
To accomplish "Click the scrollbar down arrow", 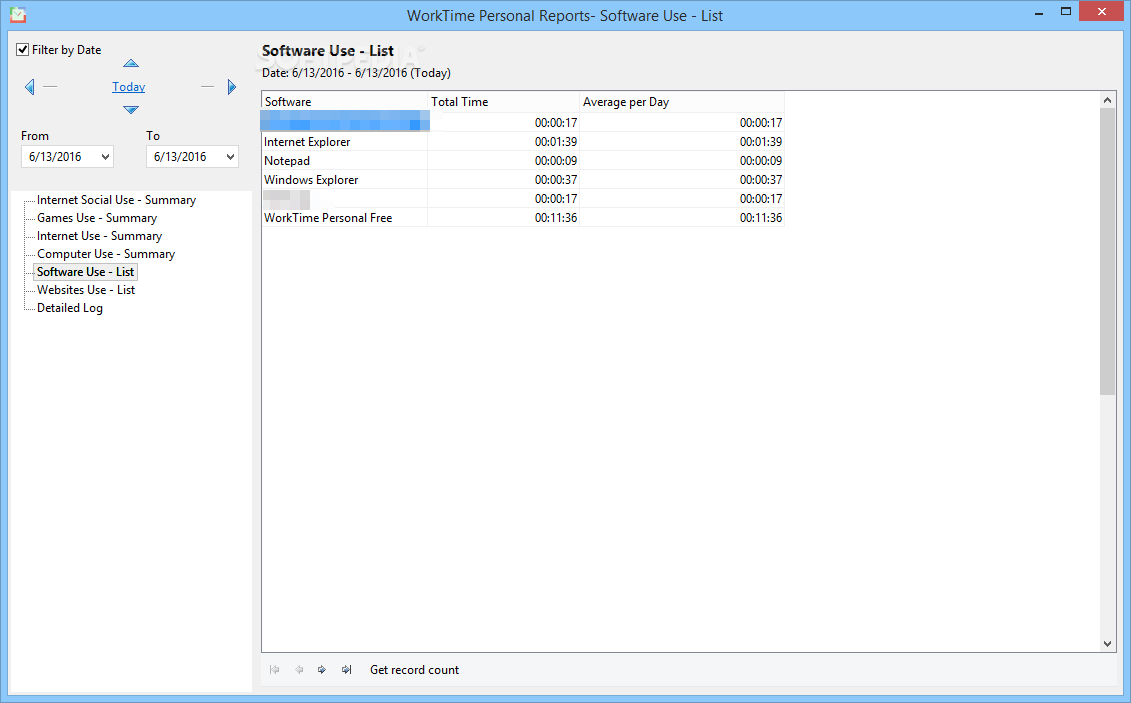I will coord(1107,644).
